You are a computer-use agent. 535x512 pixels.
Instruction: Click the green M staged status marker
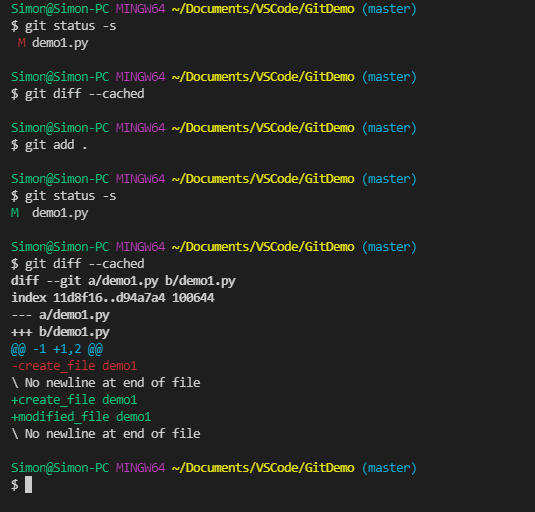coord(15,213)
